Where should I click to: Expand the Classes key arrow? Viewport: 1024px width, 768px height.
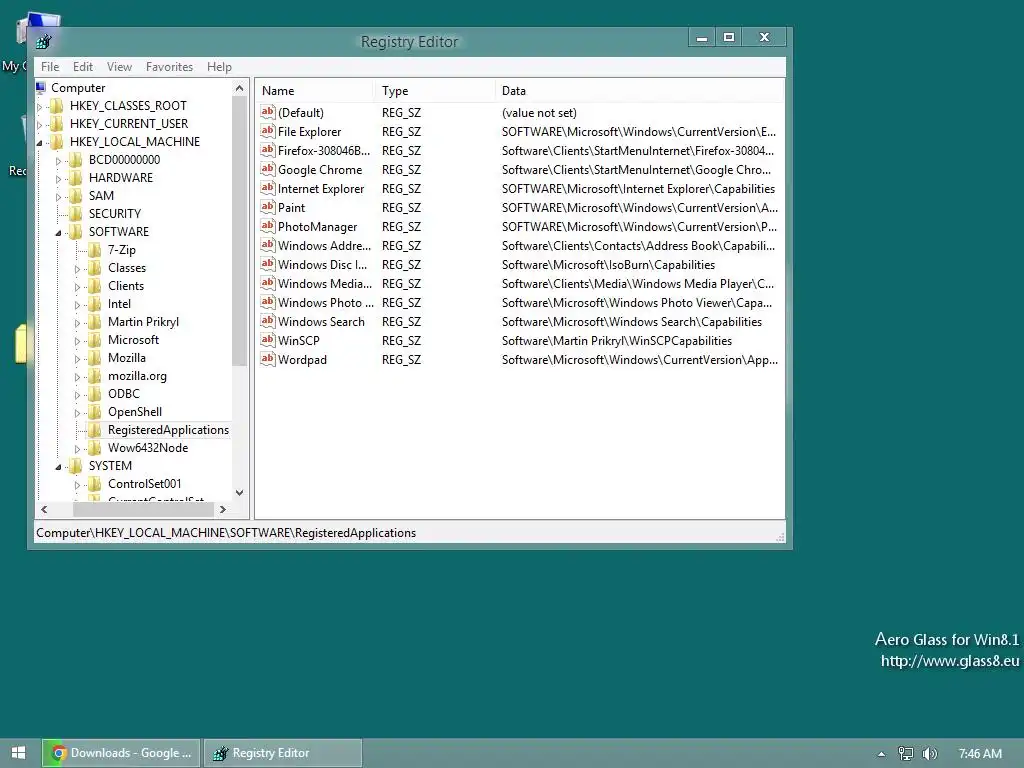(78, 268)
